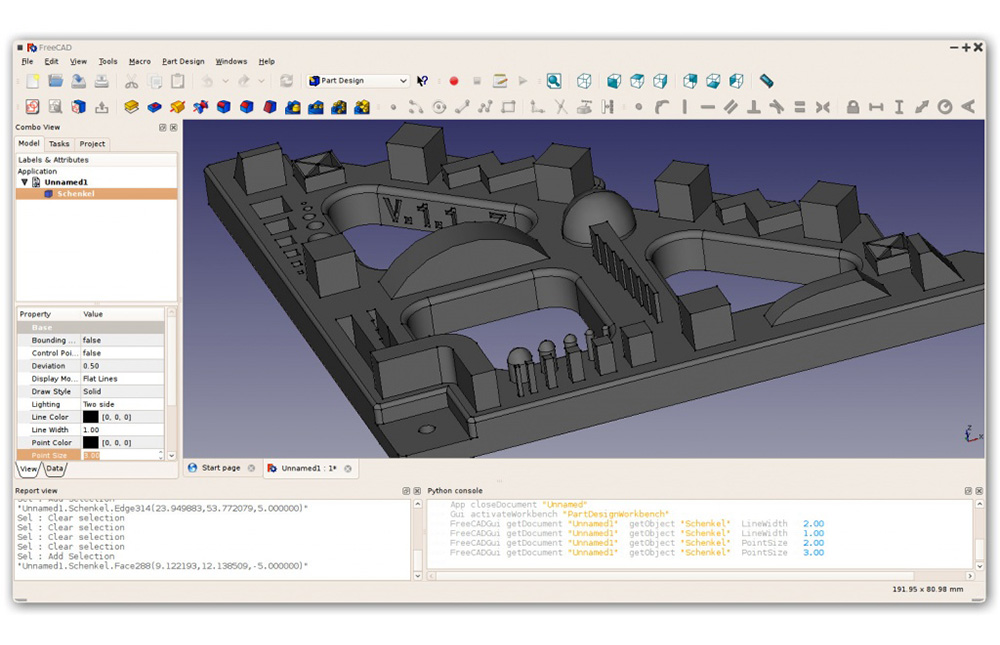The height and width of the screenshot is (645, 1000).
Task: Select the Measure distance ruler tool
Action: coord(767,81)
